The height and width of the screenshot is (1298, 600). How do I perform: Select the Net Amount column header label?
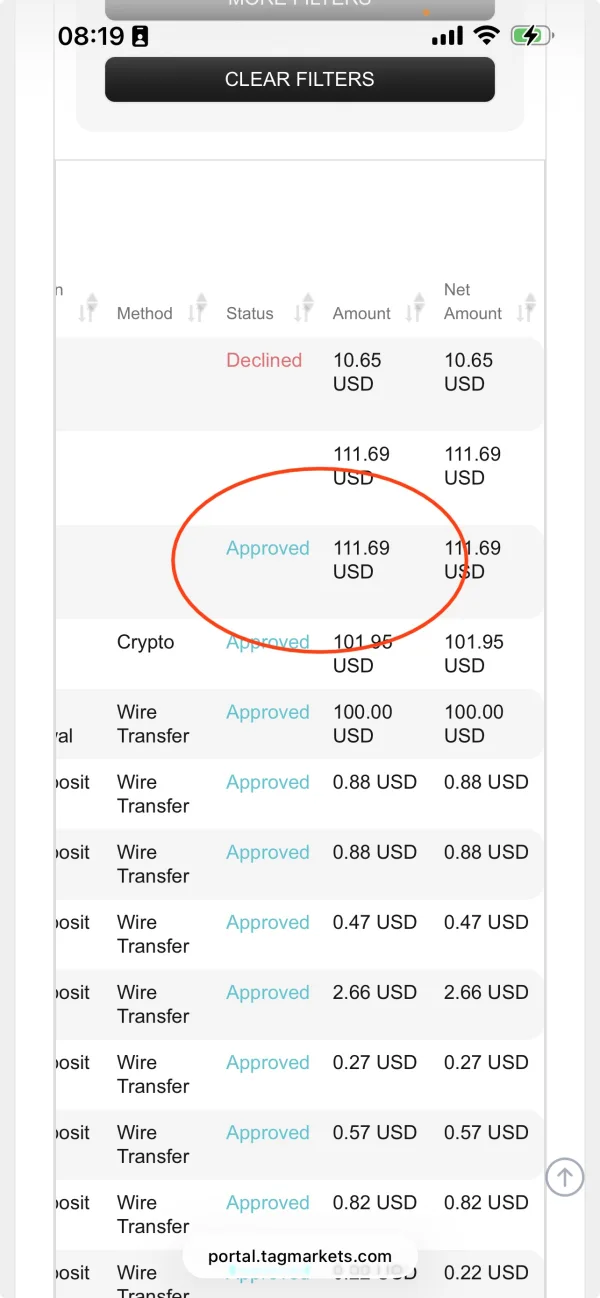pyautogui.click(x=472, y=301)
